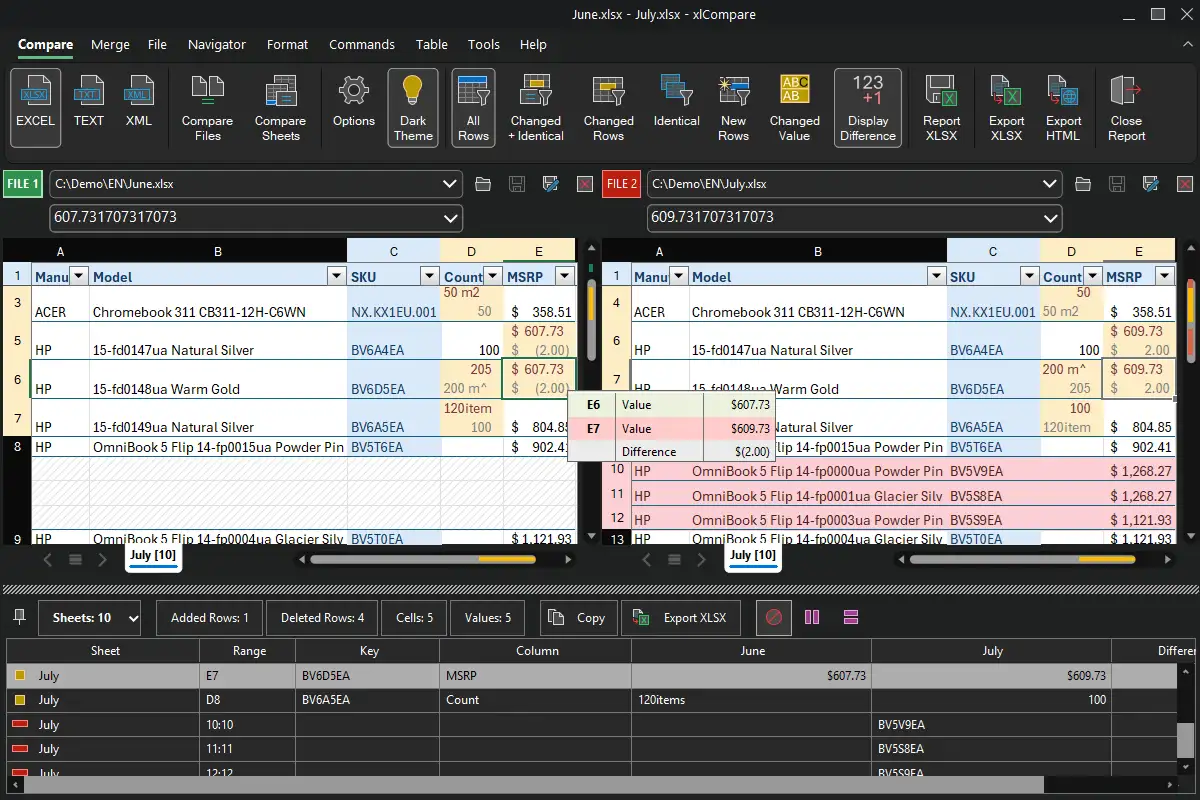Screen dimensions: 1200x800
Task: Expand the FILE 1 path dropdown
Action: click(x=449, y=184)
